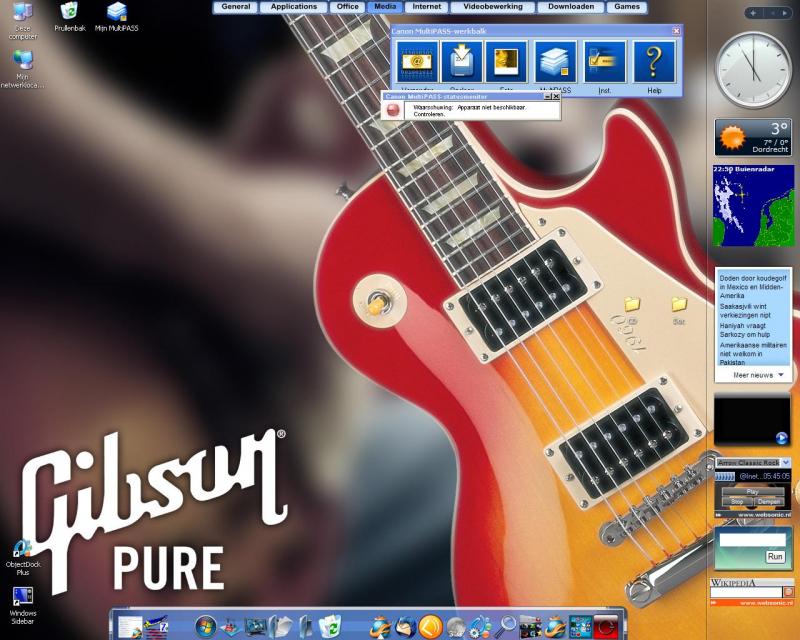Viewport: 800px width, 640px height.
Task: Click the Play button in radio gadget
Action: pyautogui.click(x=753, y=491)
